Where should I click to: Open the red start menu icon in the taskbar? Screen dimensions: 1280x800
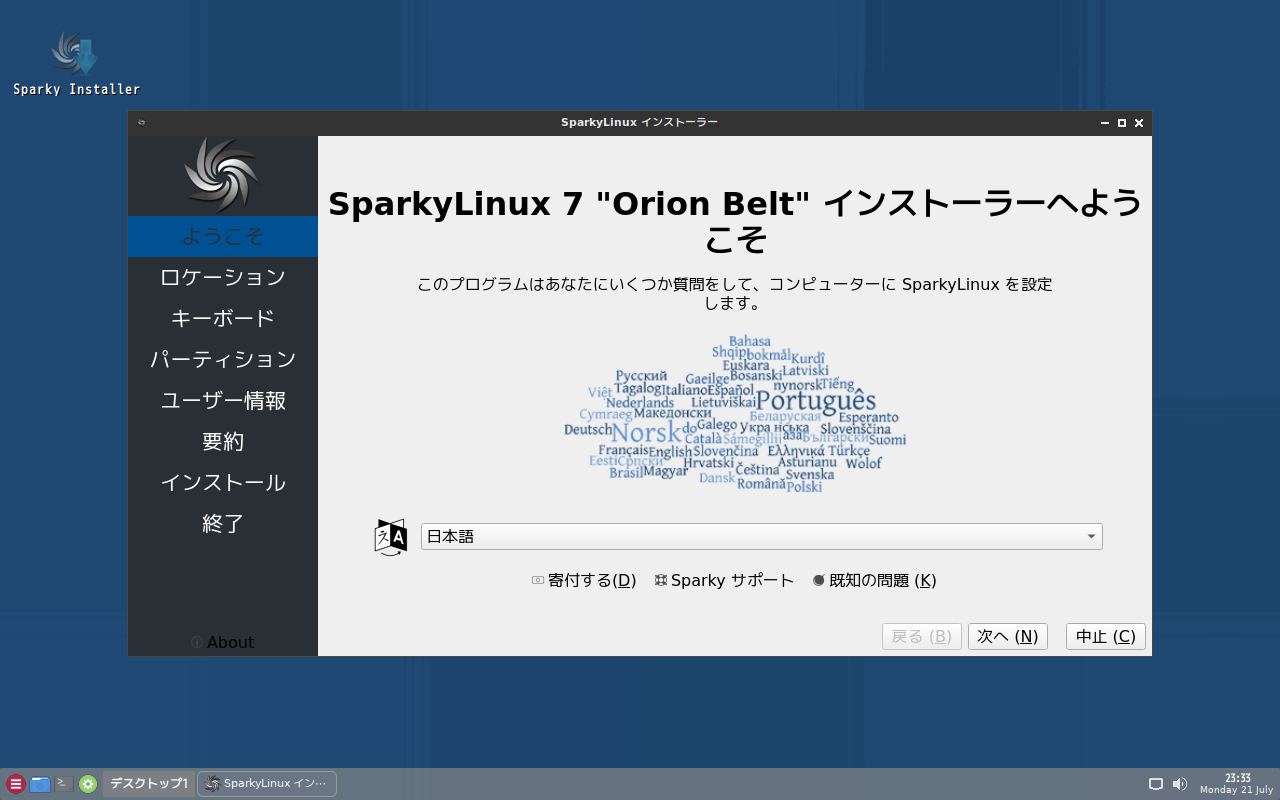(x=15, y=784)
